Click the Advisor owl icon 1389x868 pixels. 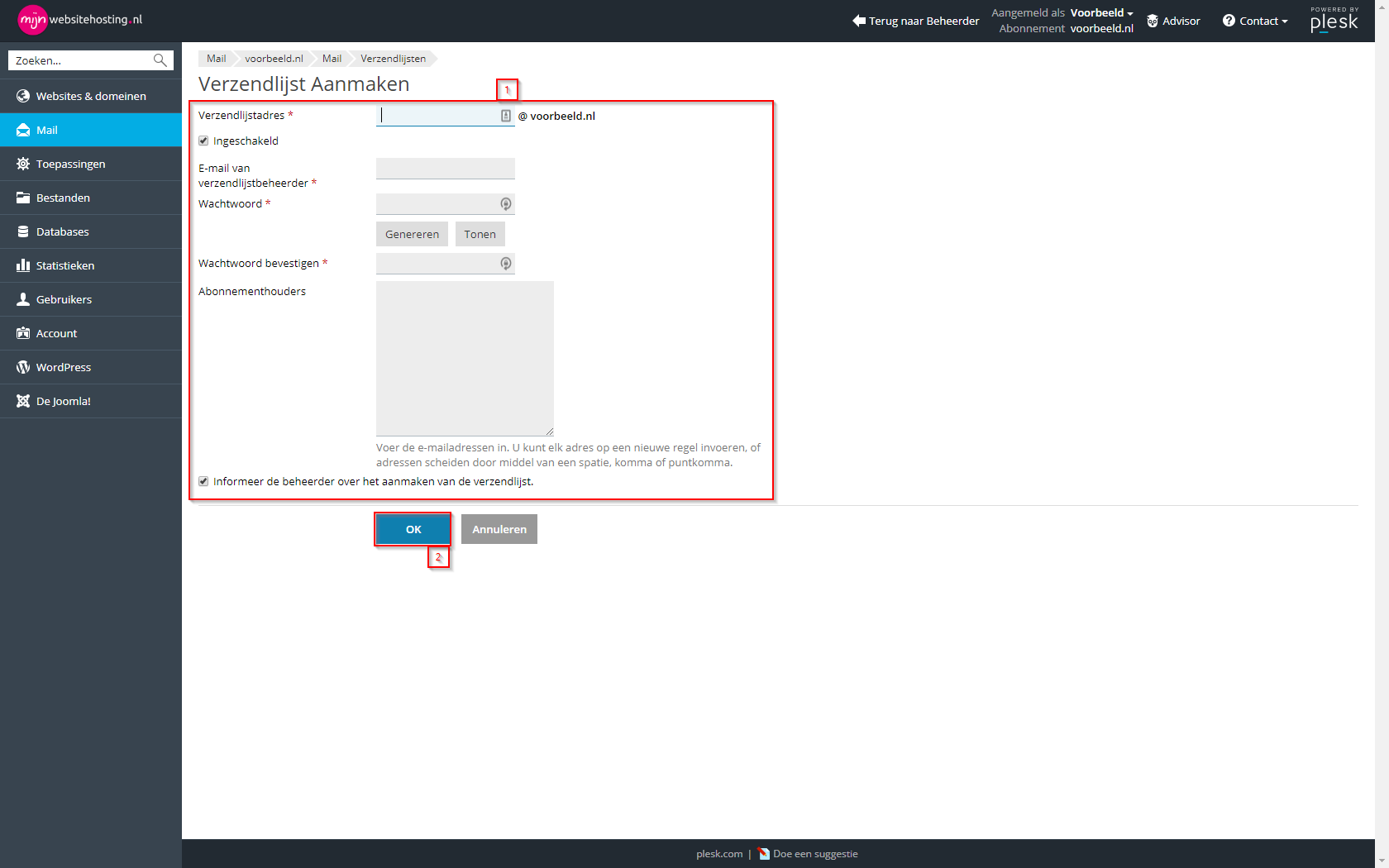(x=1153, y=21)
